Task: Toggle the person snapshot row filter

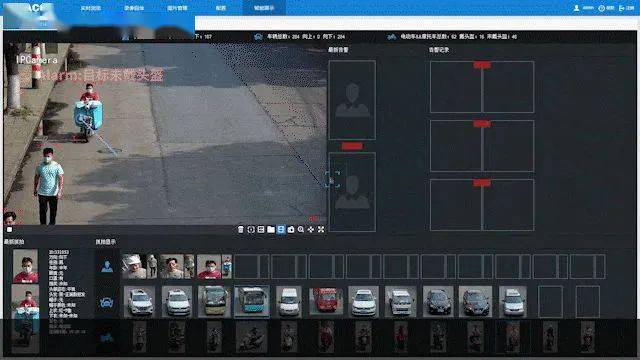Action: click(107, 267)
